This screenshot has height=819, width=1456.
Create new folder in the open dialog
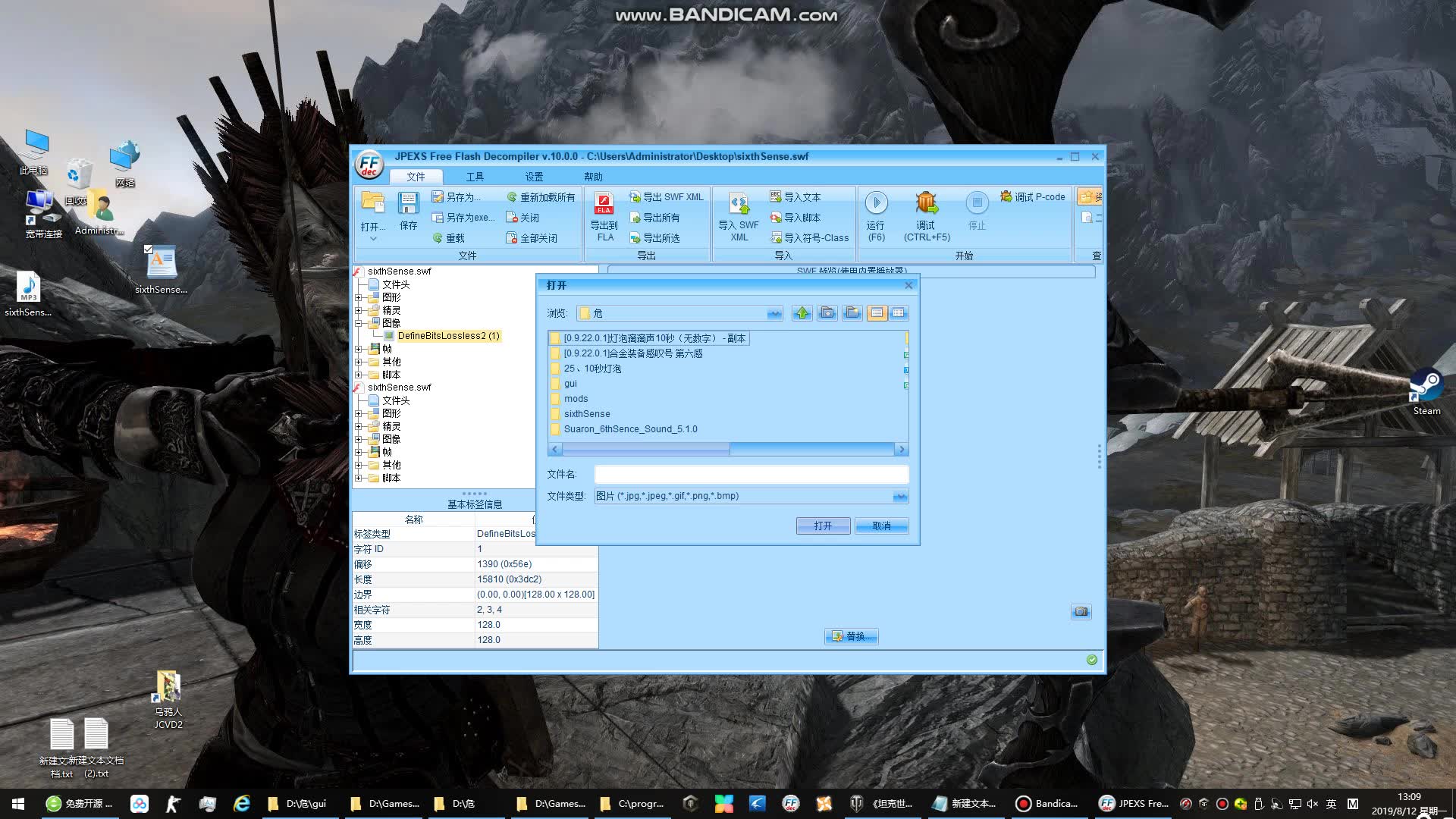(x=852, y=313)
